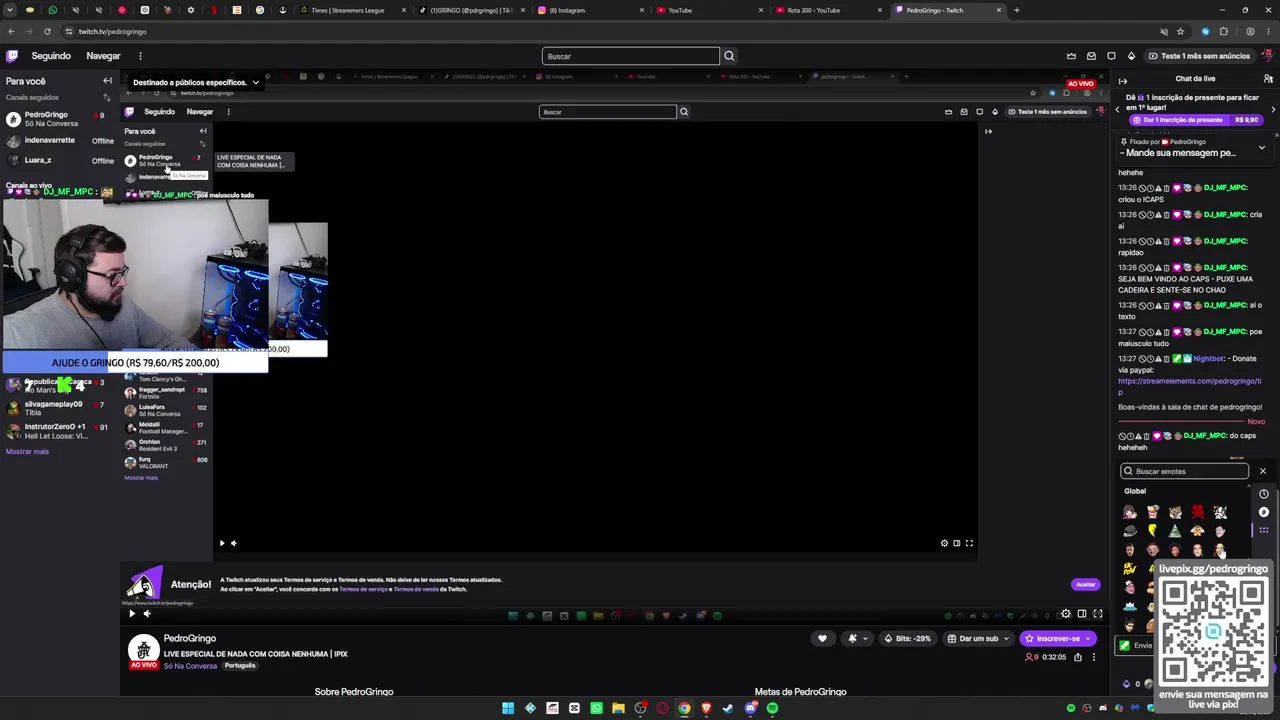Image resolution: width=1280 pixels, height=720 pixels.
Task: Close the emote picker
Action: [1262, 471]
